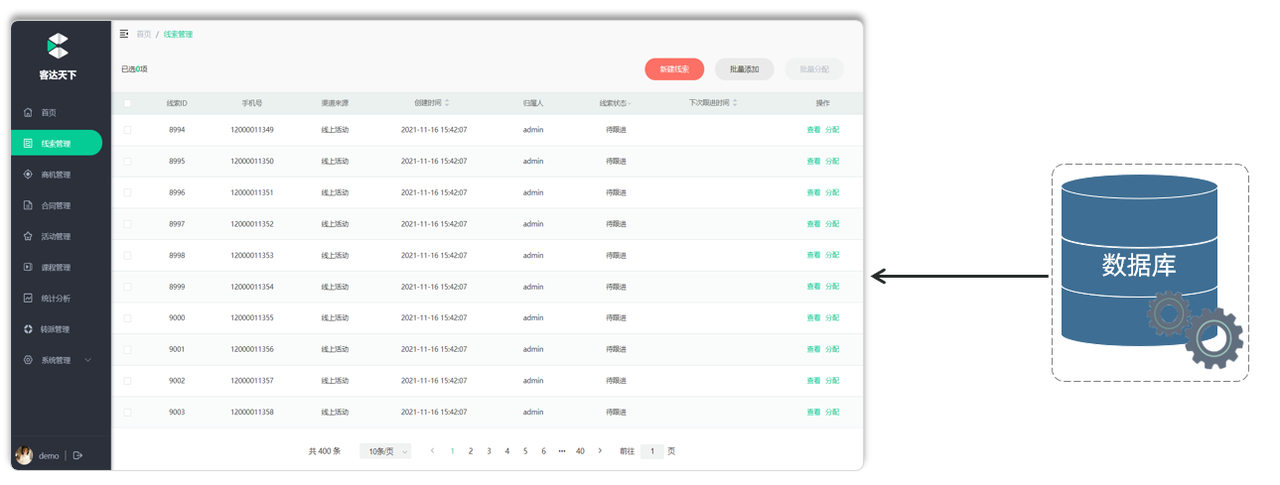Go to page 5 in pagination
The width and height of the screenshot is (1280, 485).
pos(525,451)
